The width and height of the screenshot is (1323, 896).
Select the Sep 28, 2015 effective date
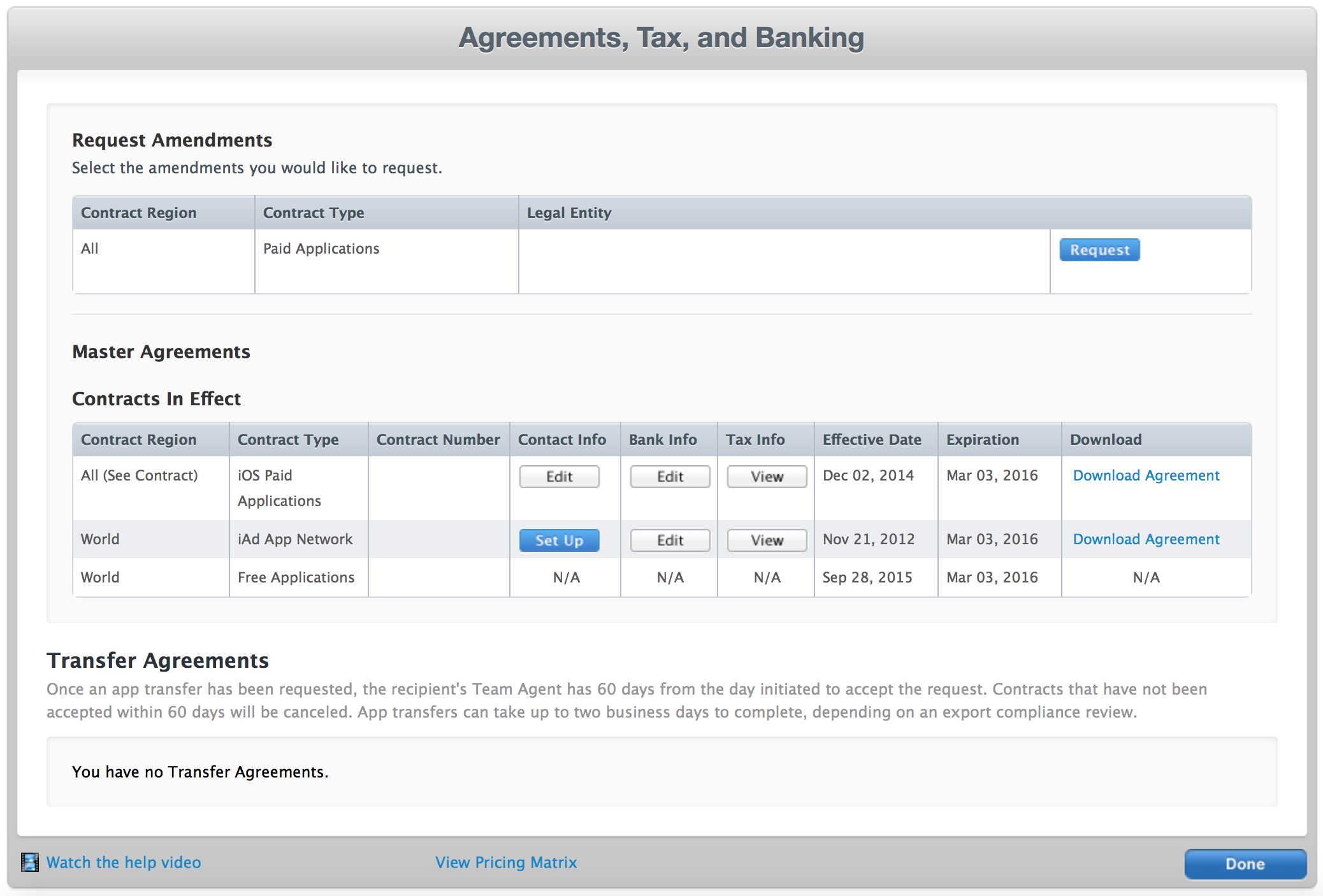click(x=867, y=577)
